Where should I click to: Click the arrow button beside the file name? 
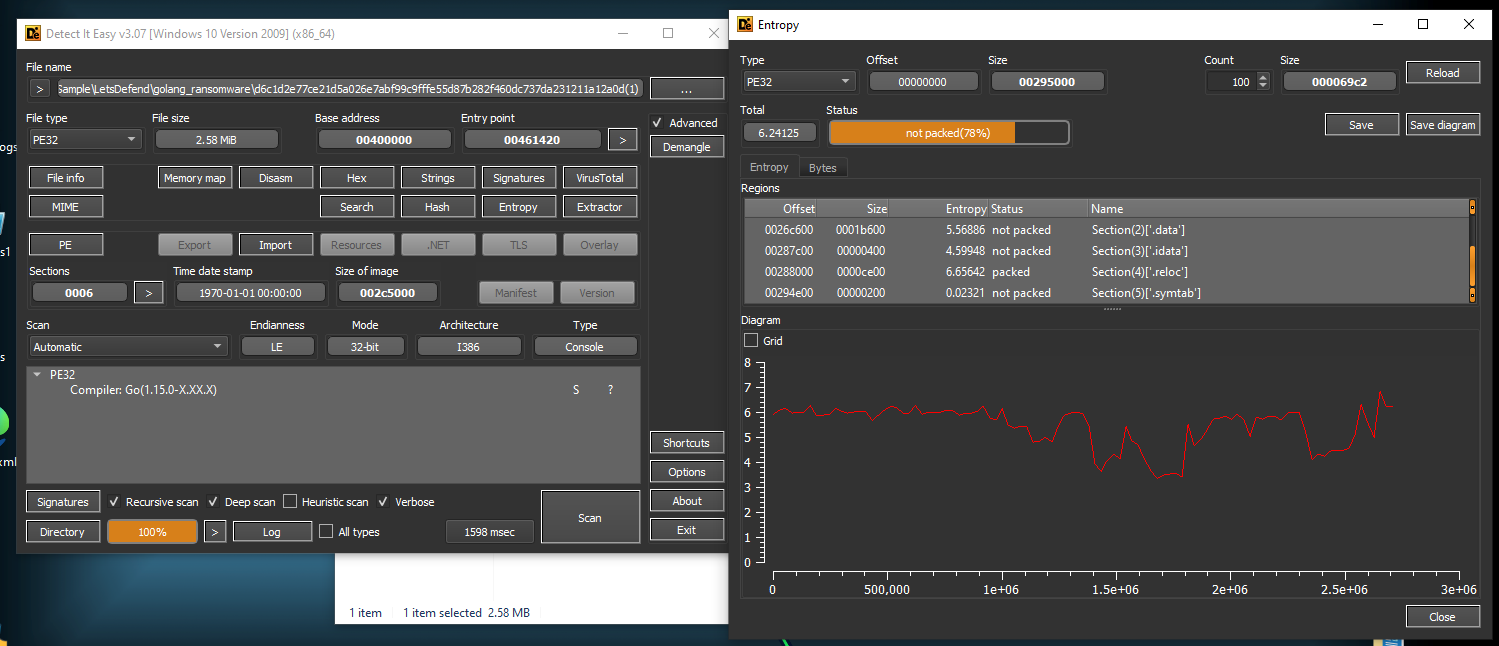[x=40, y=89]
